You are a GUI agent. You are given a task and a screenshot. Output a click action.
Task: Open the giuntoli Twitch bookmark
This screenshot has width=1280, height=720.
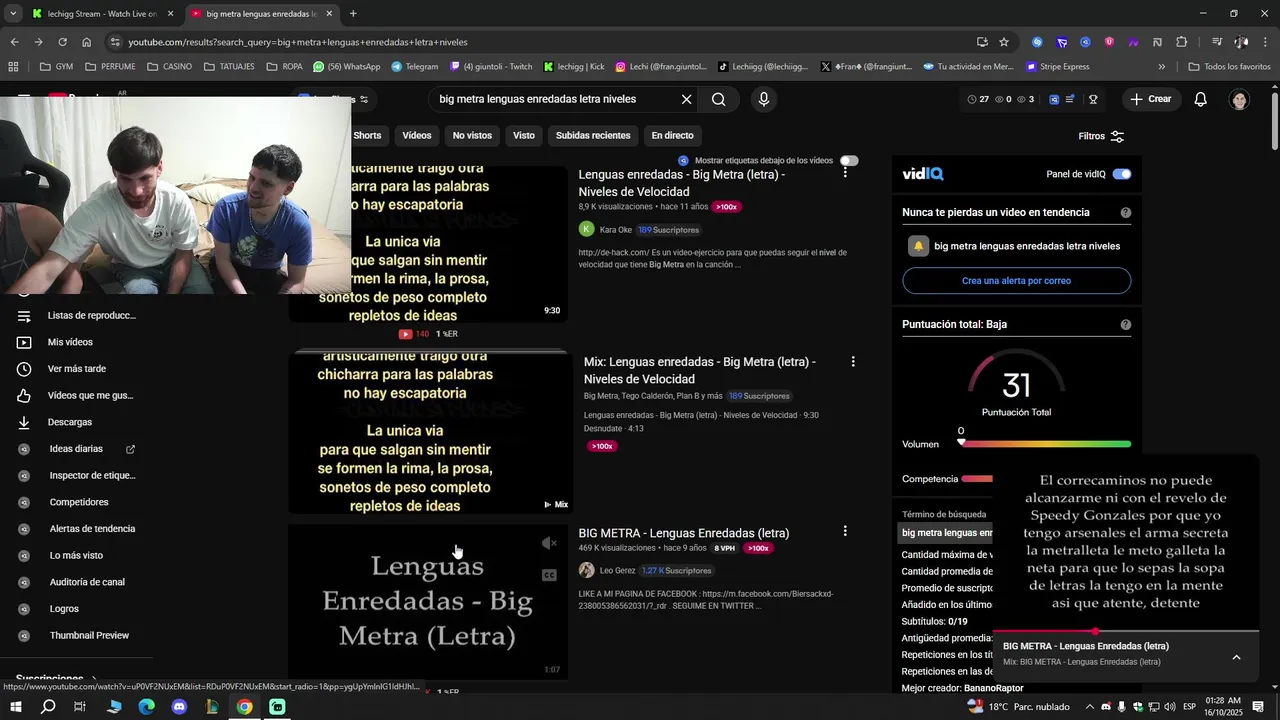(x=491, y=67)
